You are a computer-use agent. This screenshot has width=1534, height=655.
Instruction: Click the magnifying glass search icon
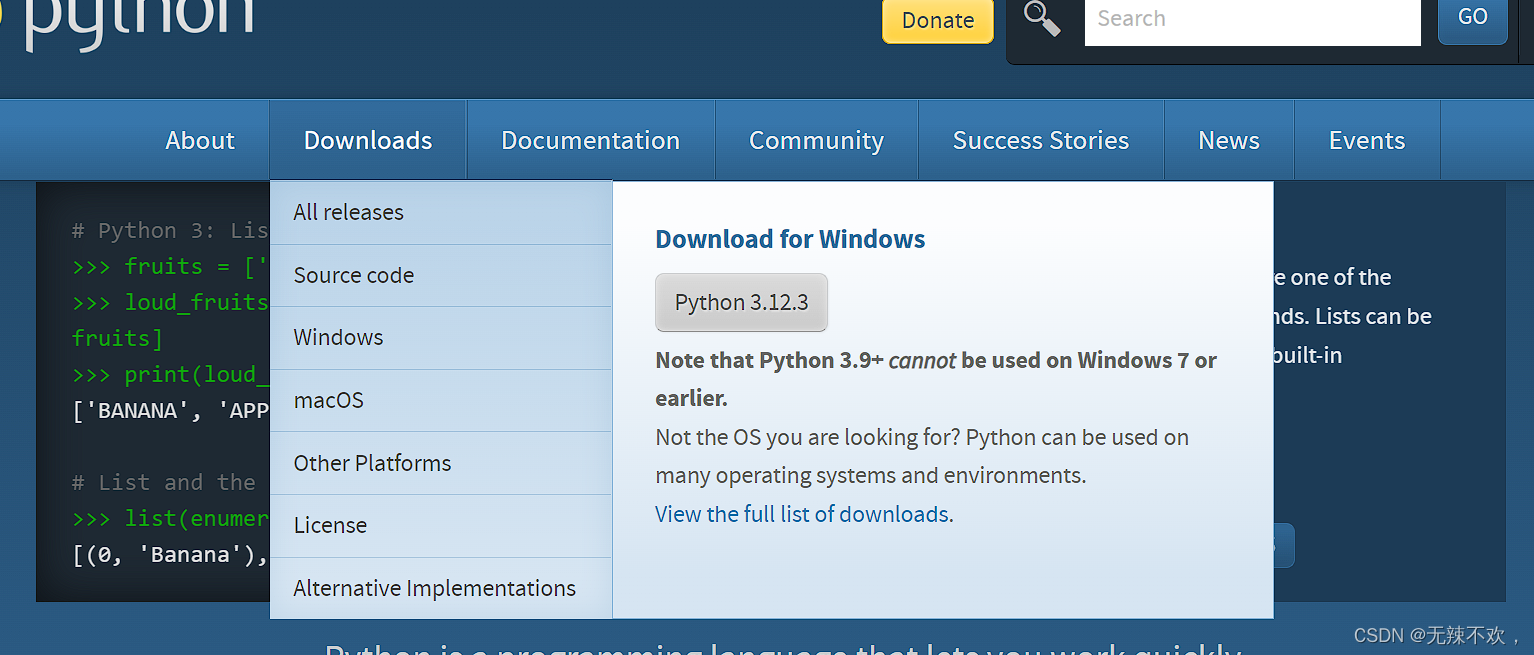click(x=1042, y=18)
